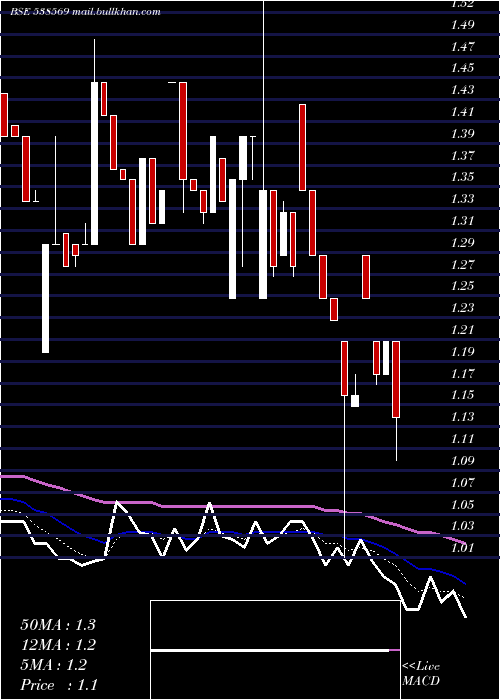Image resolution: width=500 pixels, height=700 pixels.
Task: Click the 1.23 price axis label
Action: pos(462,308)
